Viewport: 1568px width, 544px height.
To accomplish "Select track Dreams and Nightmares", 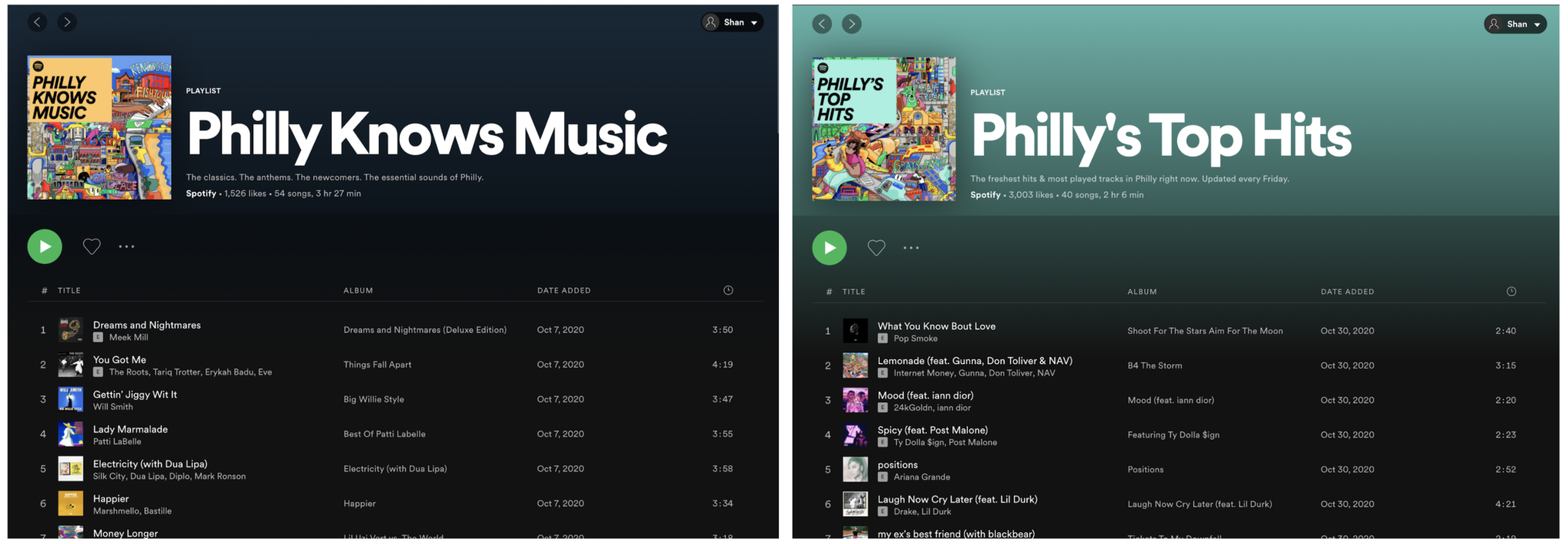I will point(147,325).
